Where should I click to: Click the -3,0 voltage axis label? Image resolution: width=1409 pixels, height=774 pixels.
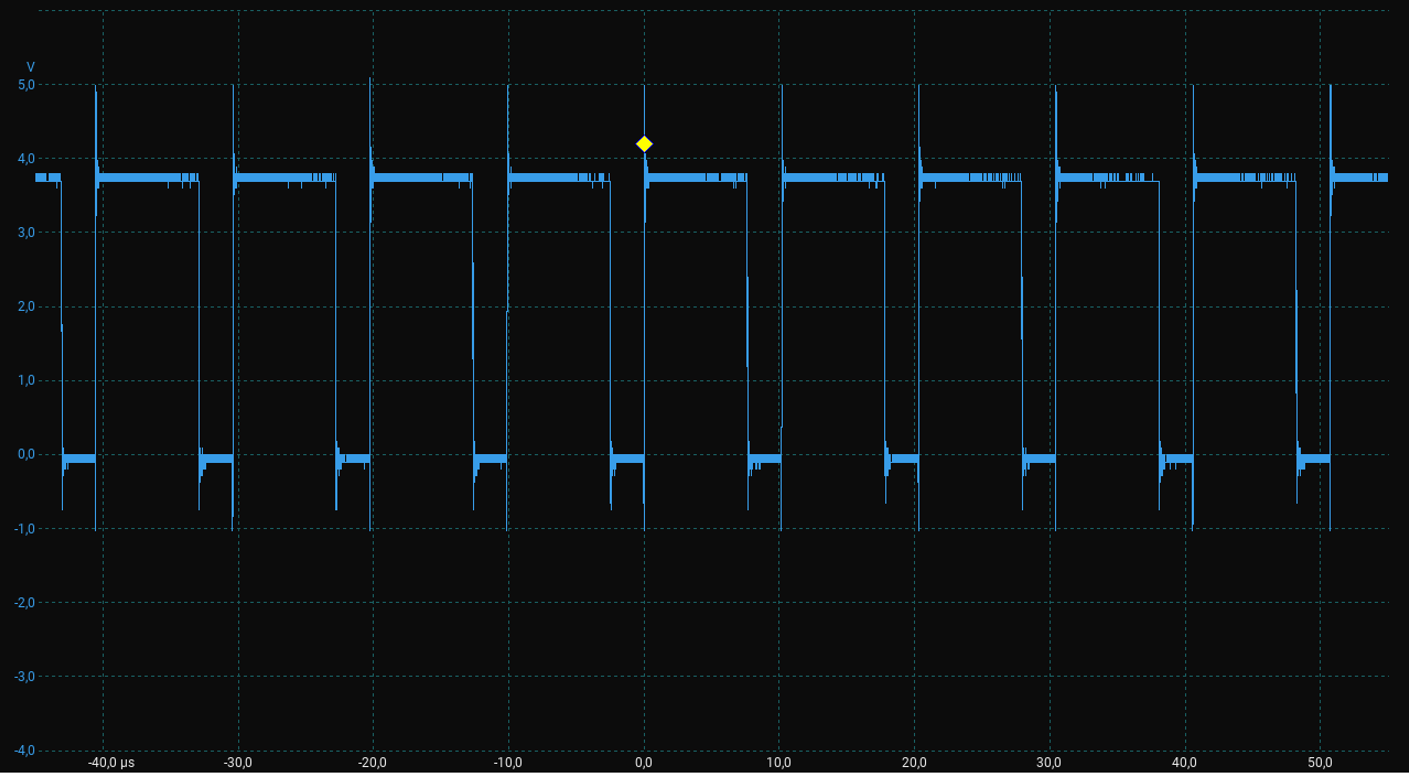(x=25, y=677)
